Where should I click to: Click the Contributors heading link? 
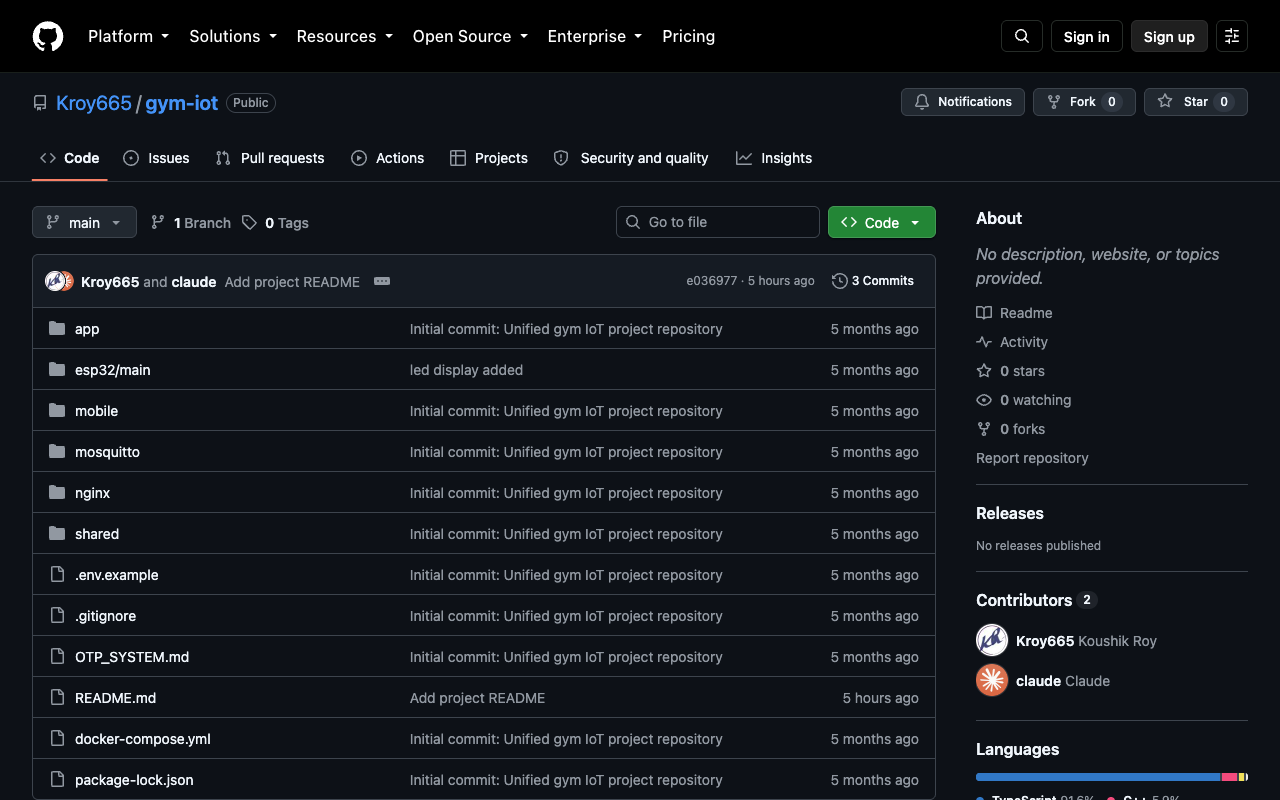click(1036, 600)
